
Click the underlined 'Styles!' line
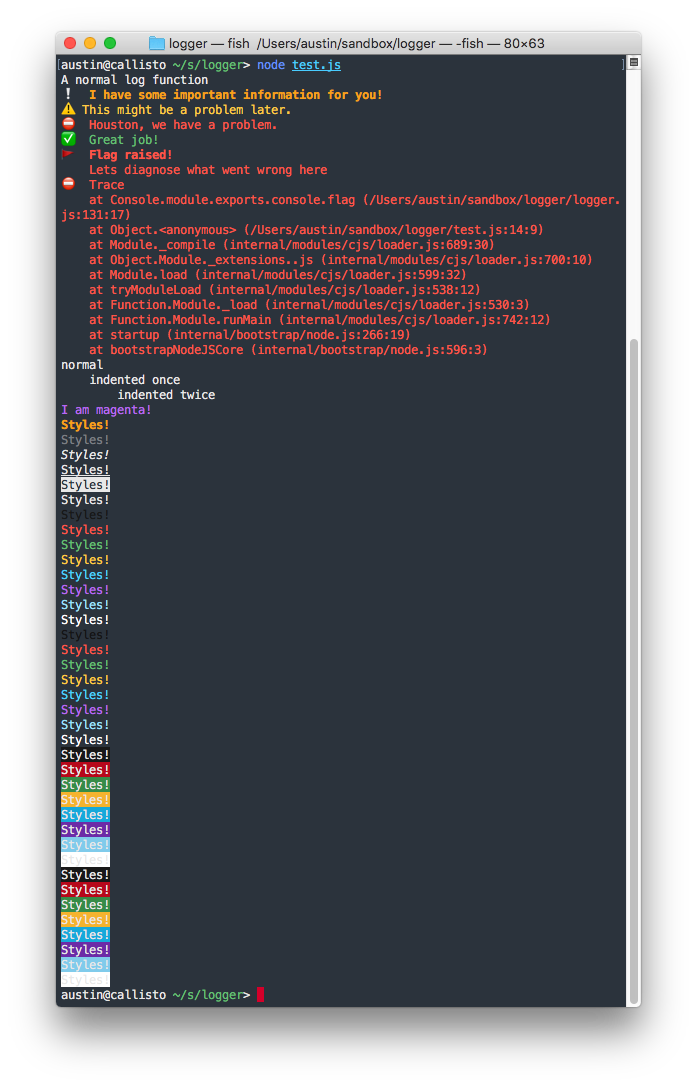[x=85, y=470]
